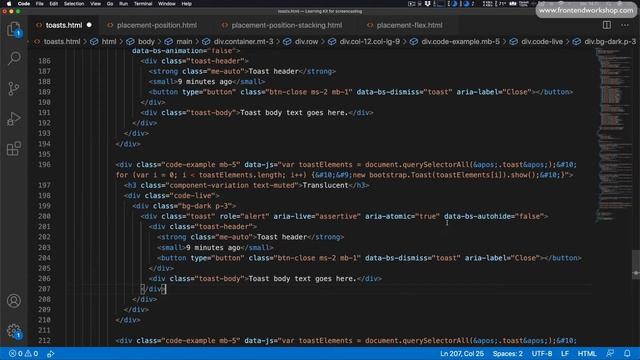This screenshot has width=640, height=360.
Task: Click the div.code-example.mb-5 breadcrumb
Action: tap(460, 41)
